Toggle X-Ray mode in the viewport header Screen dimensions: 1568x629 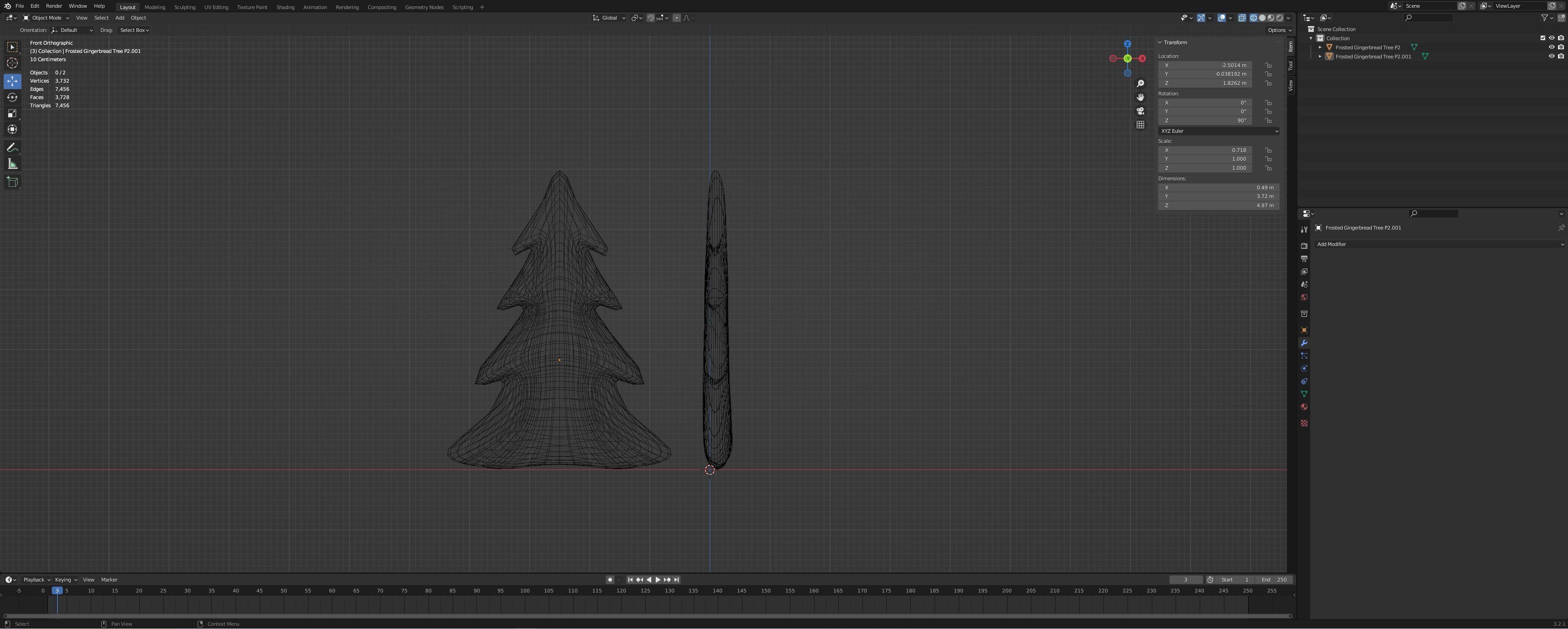(x=1242, y=18)
